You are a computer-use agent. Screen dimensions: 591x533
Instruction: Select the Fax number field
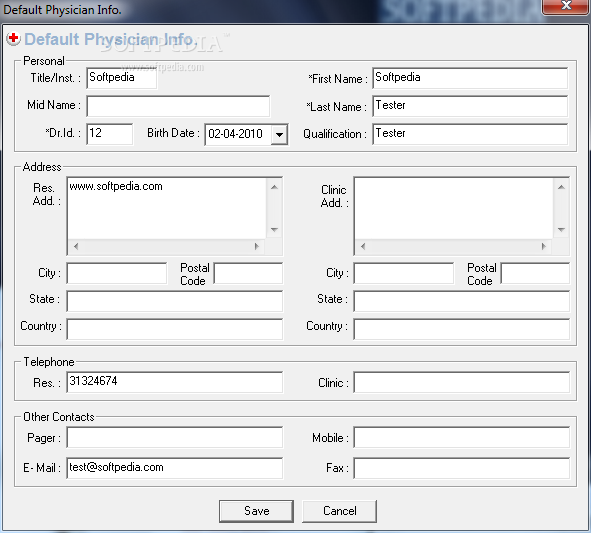coord(461,468)
